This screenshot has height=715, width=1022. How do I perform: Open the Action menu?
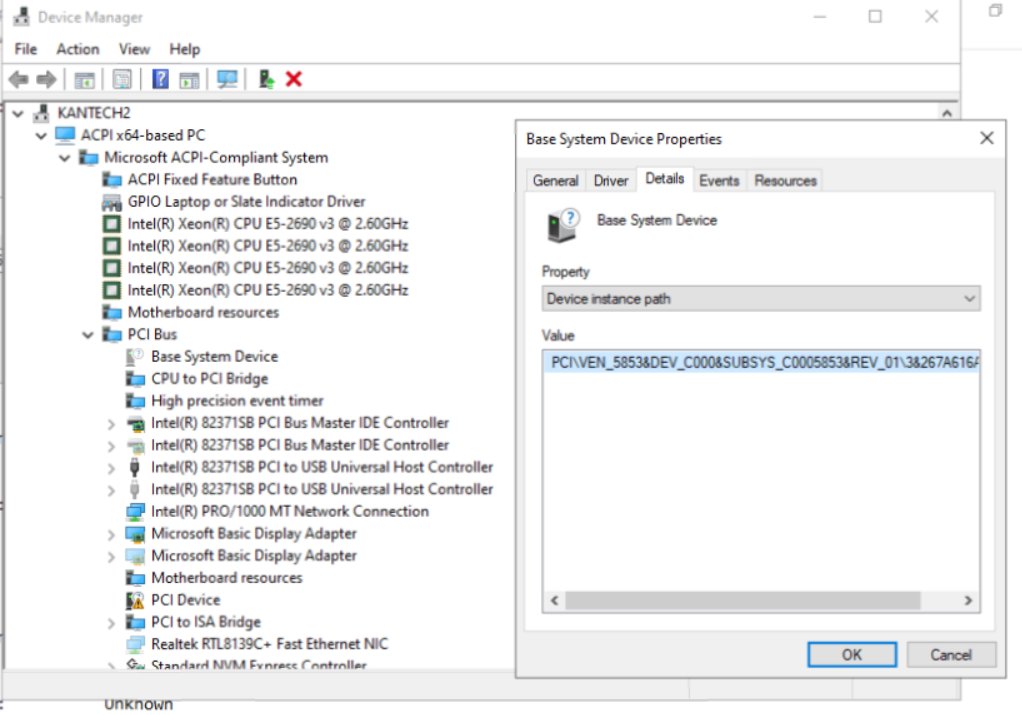coord(77,49)
